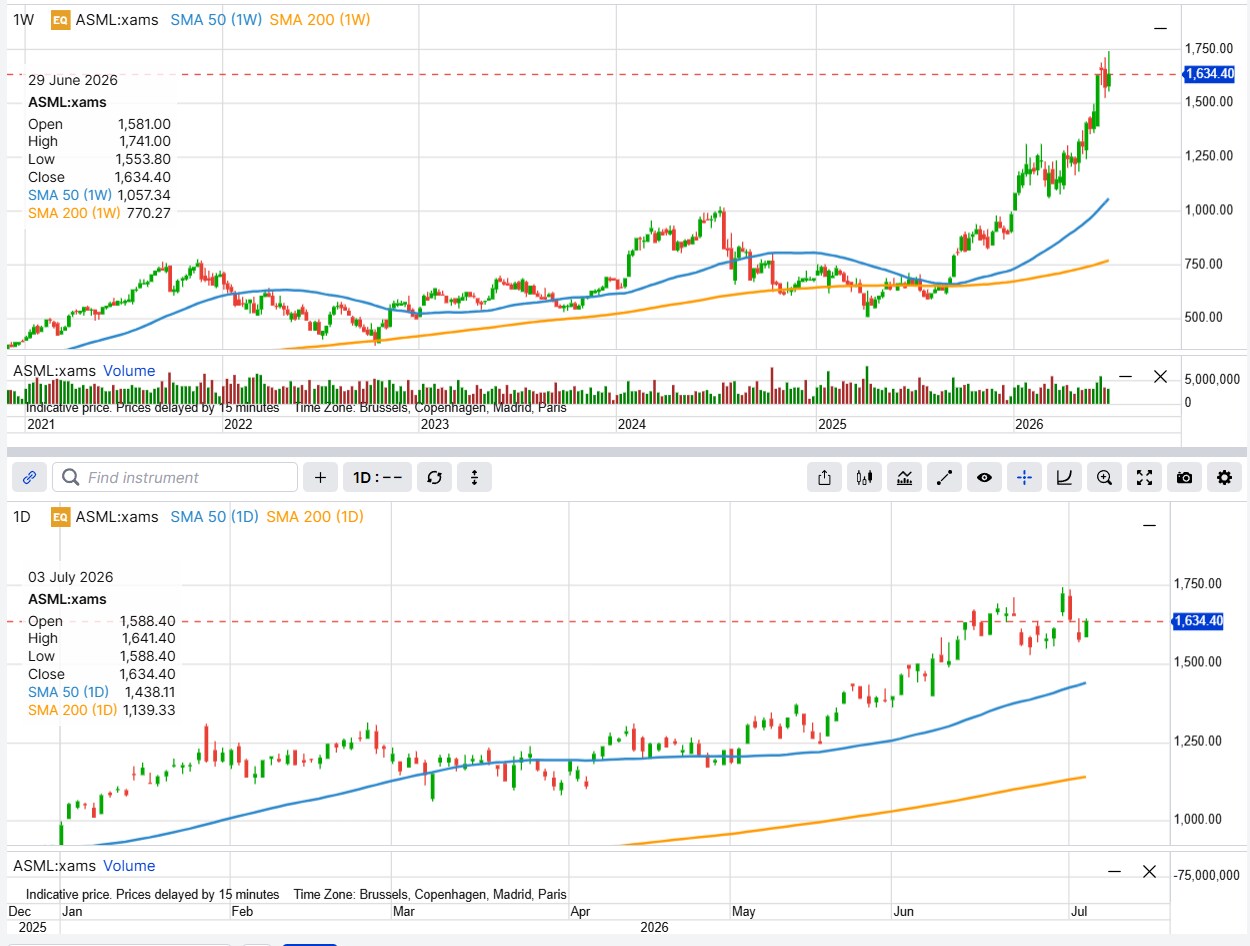The height and width of the screenshot is (946, 1250).
Task: Select the SMA 200 (1D) legend label
Action: tap(315, 517)
